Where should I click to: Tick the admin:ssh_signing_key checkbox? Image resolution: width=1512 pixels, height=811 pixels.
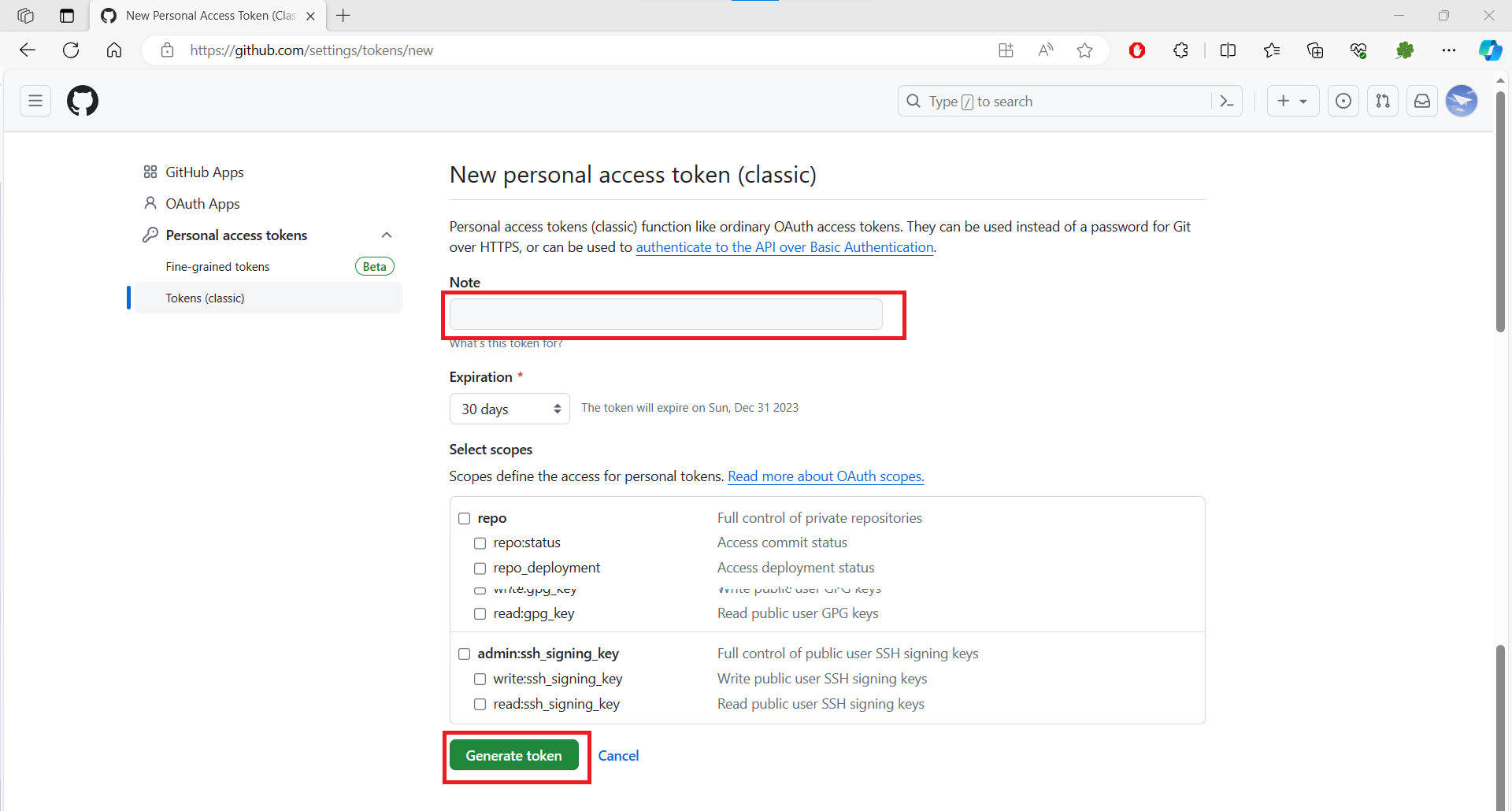[x=465, y=654]
